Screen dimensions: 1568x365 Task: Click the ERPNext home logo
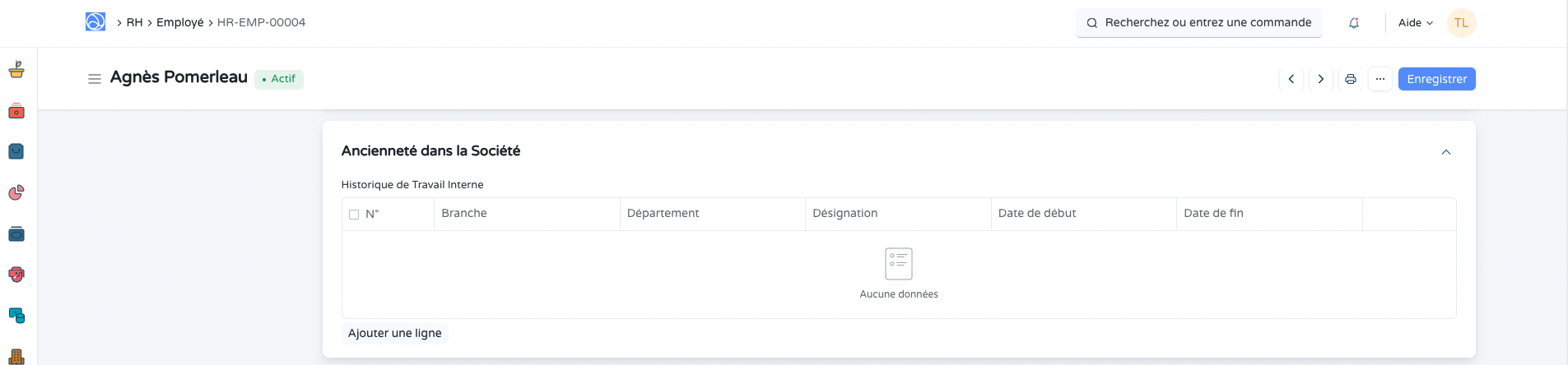pos(95,22)
